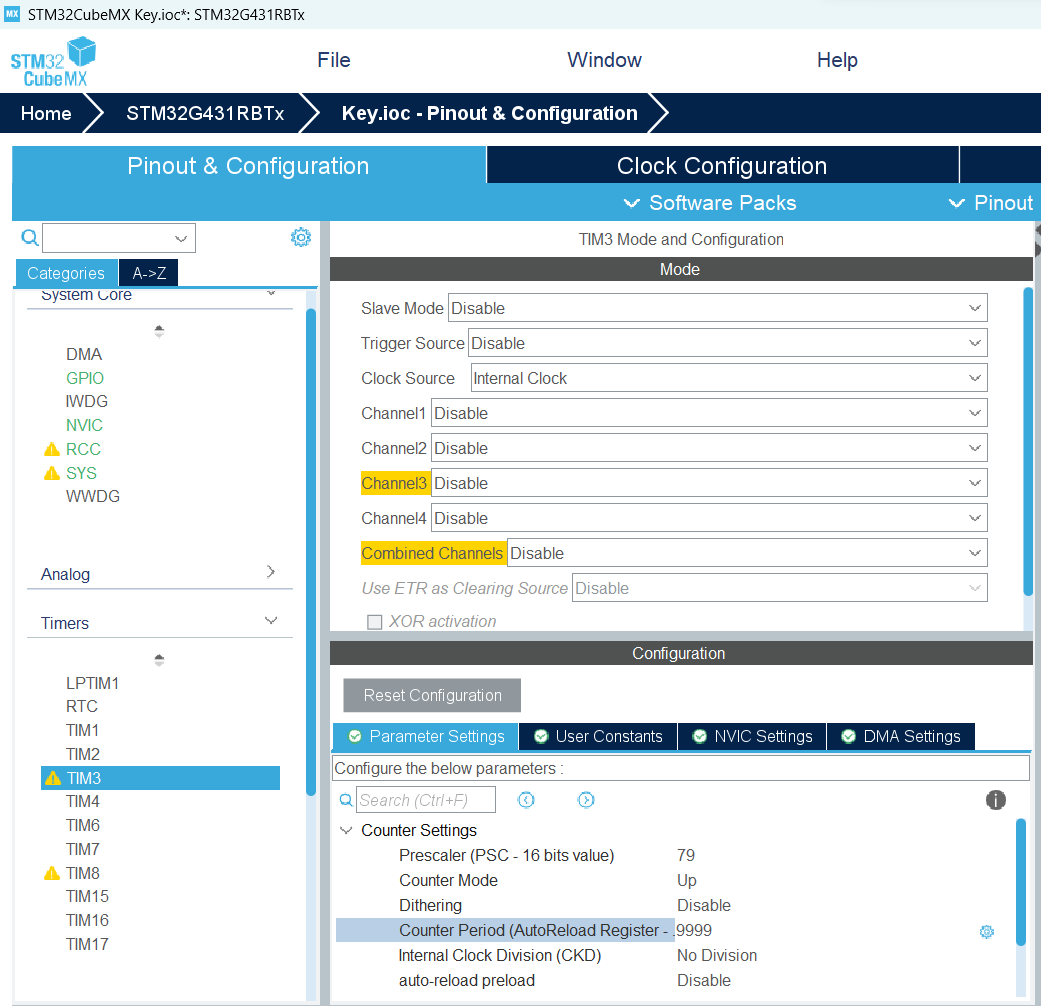This screenshot has height=1006, width=1041.
Task: Open the Channel2 dropdown
Action: 709,448
